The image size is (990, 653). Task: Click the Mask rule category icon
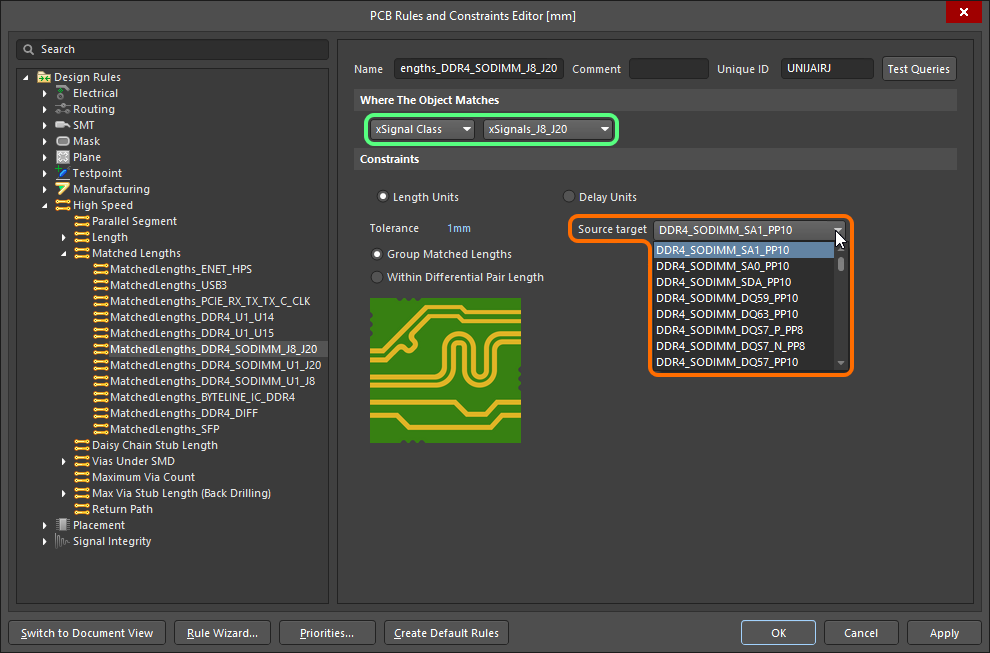(63, 141)
